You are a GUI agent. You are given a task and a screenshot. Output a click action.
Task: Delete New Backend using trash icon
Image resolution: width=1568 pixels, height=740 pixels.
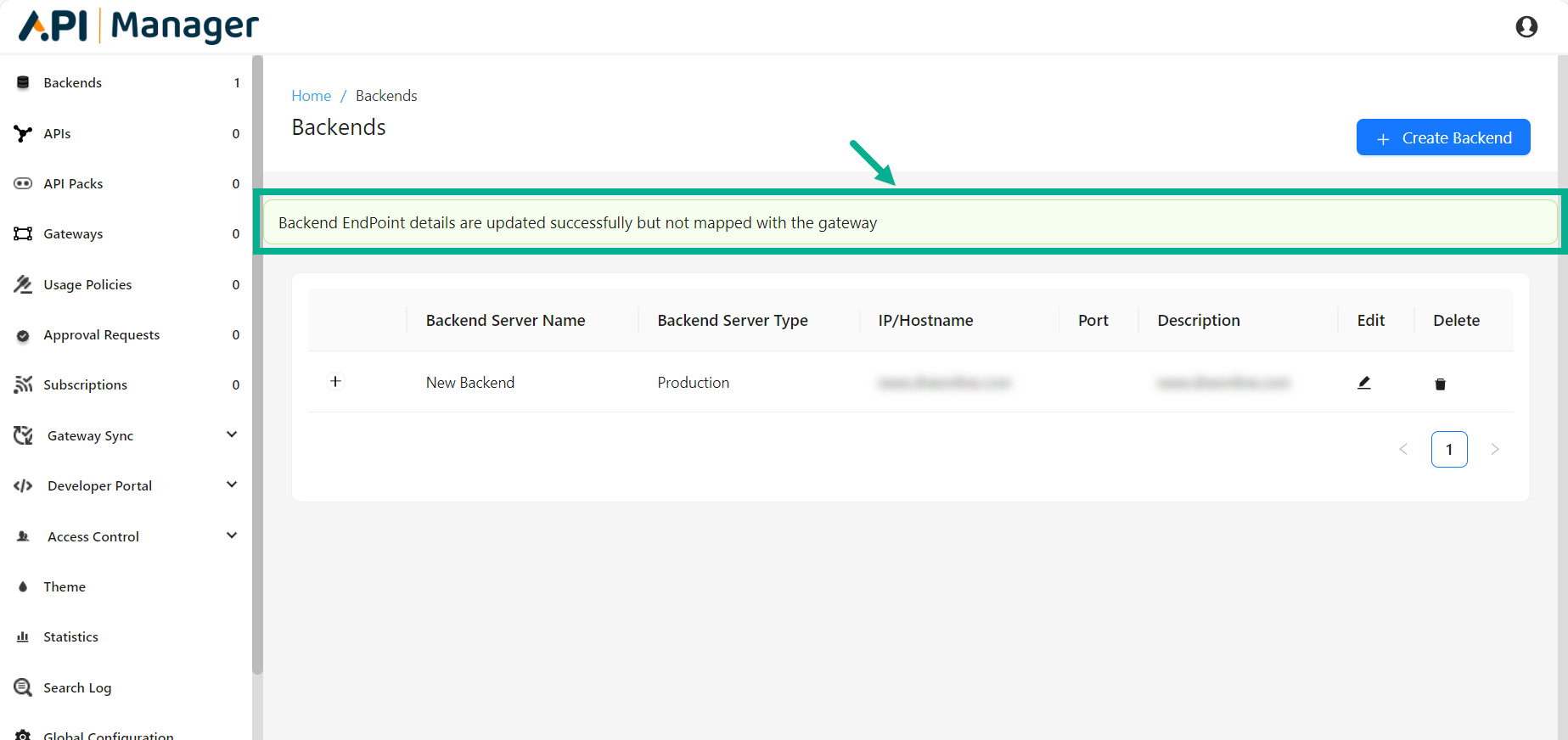(x=1440, y=384)
